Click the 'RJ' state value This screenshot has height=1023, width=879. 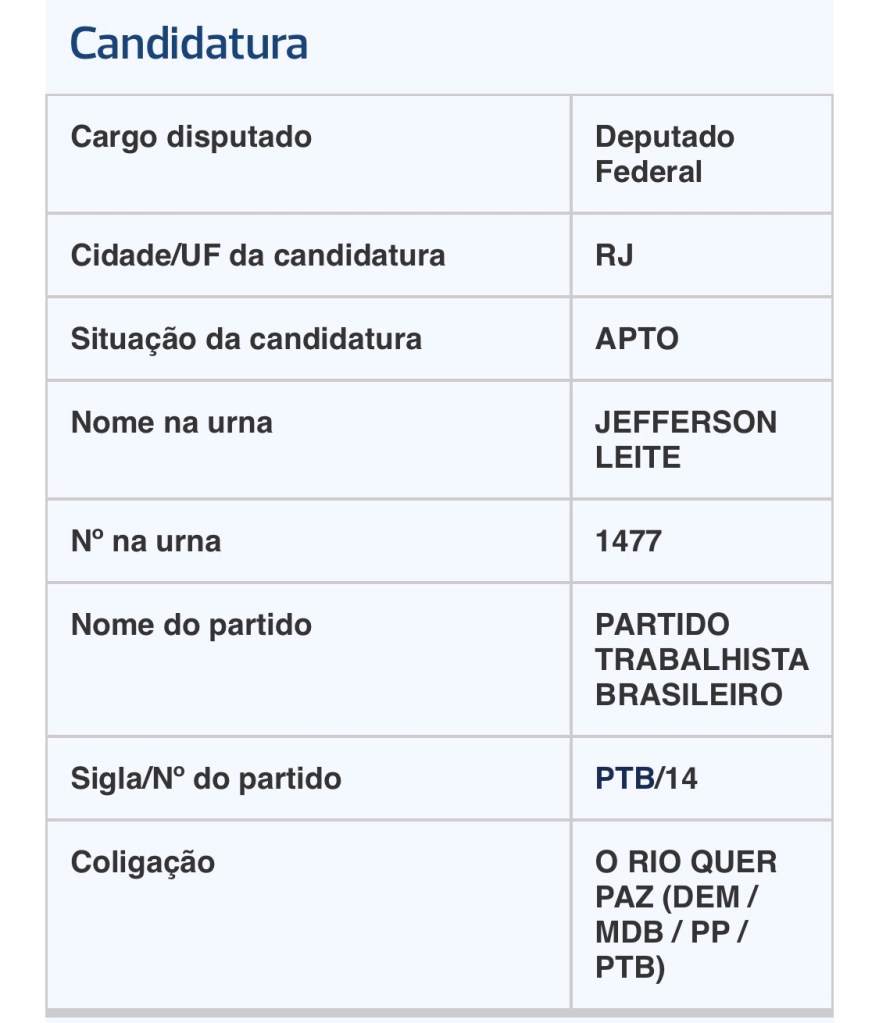614,255
